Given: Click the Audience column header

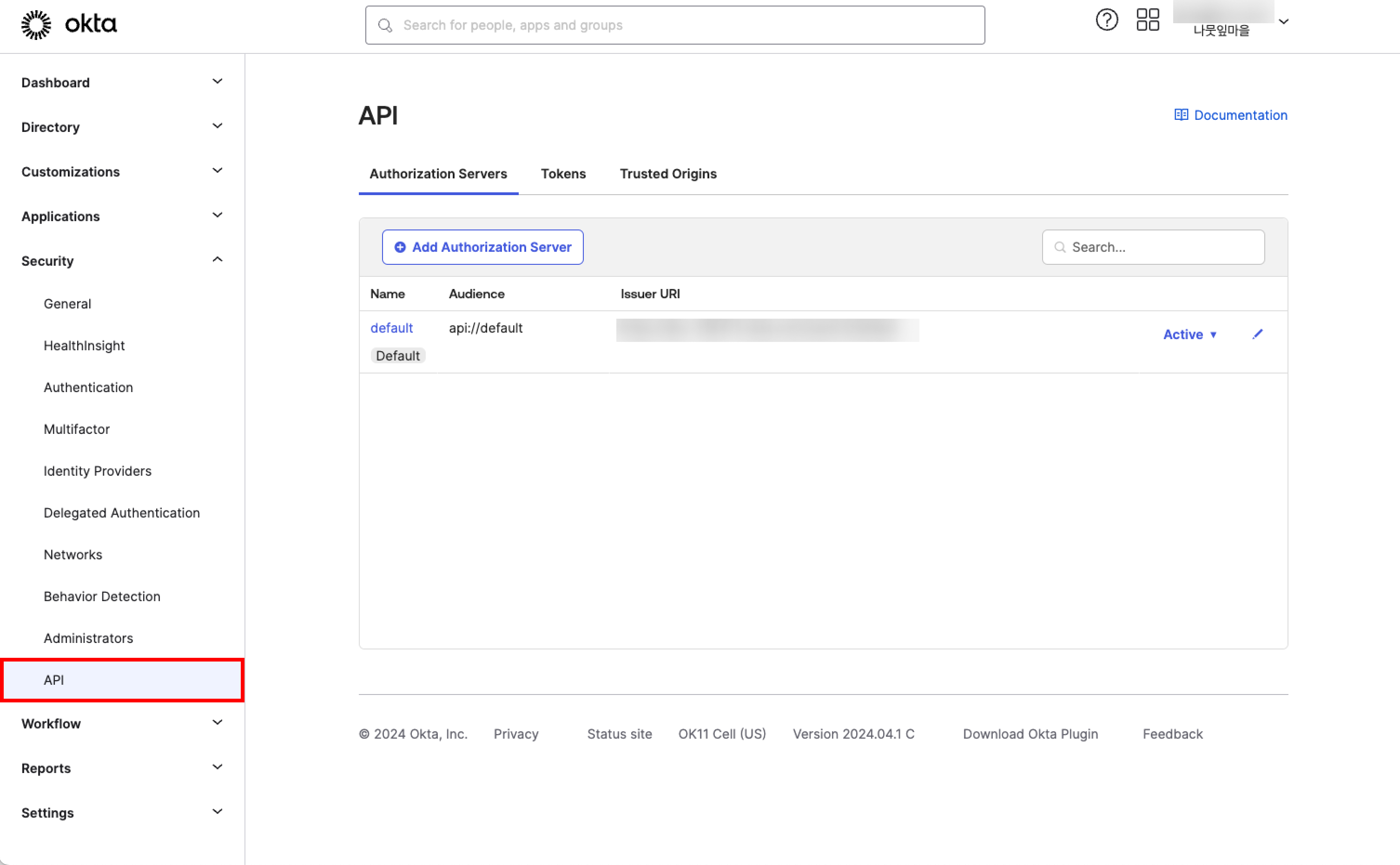Looking at the screenshot, I should [476, 294].
